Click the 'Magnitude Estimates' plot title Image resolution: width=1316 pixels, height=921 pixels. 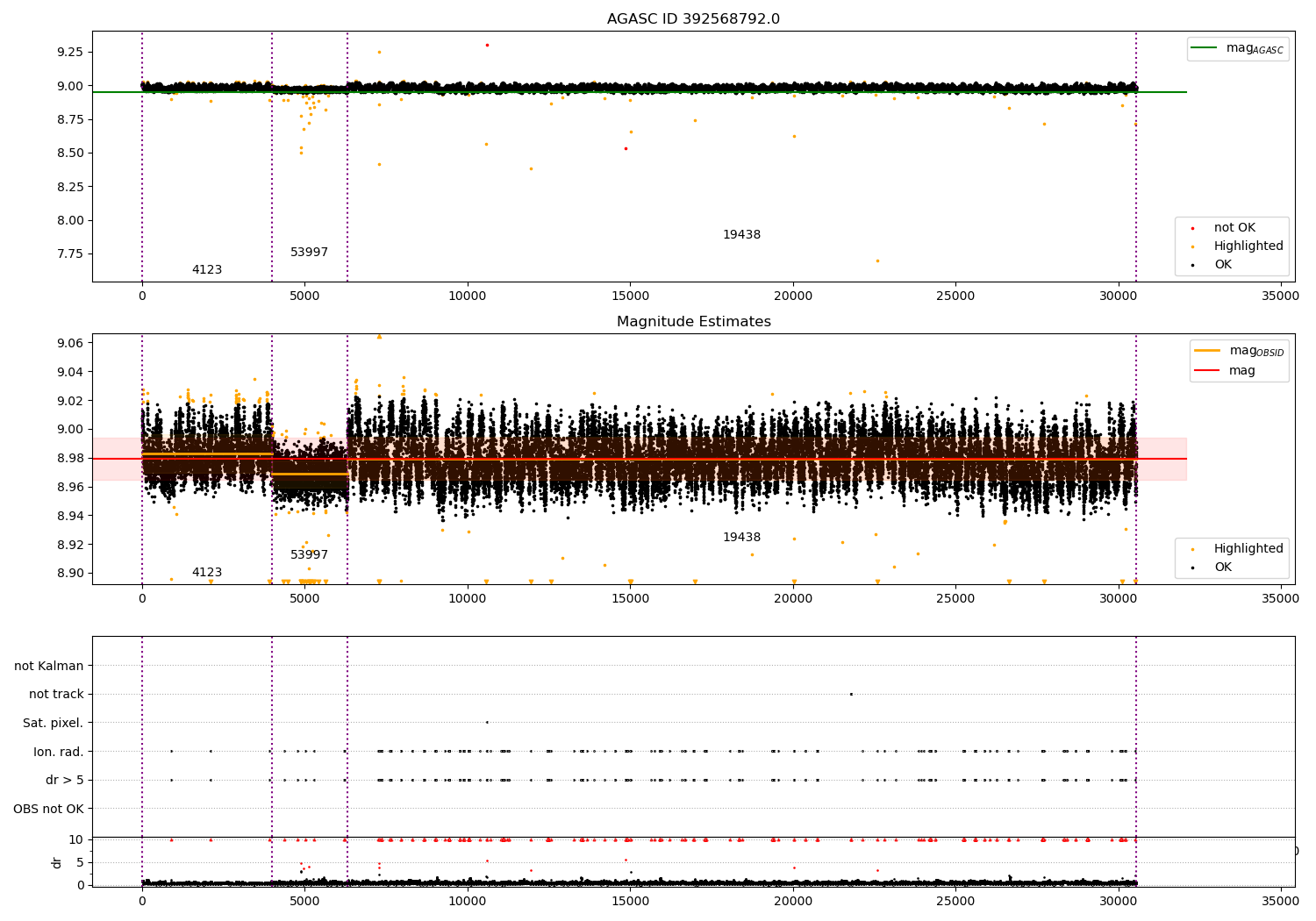coord(693,322)
